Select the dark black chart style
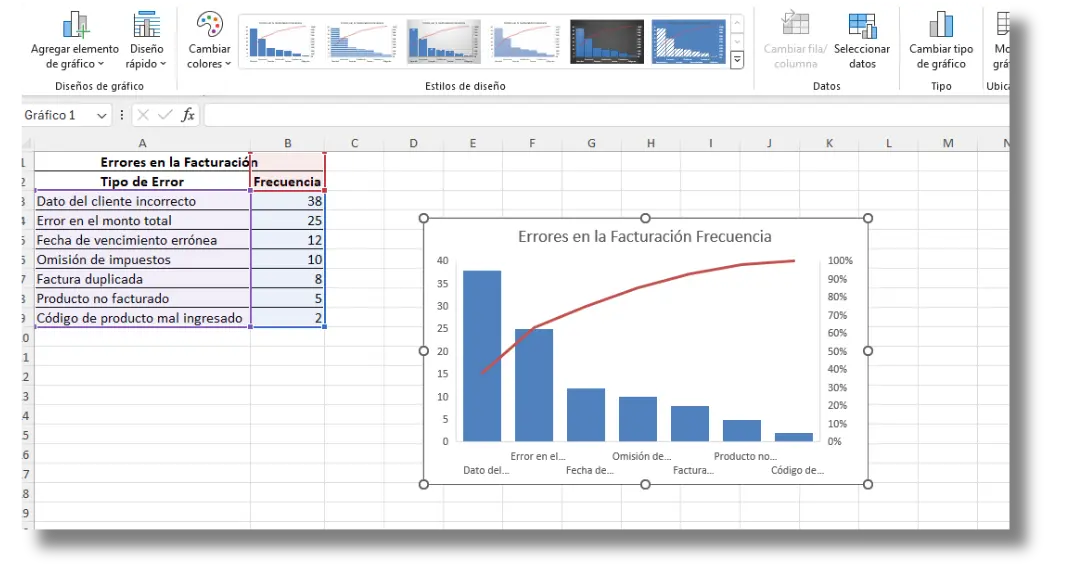Screen dimensions: 1065x568 pos(607,41)
